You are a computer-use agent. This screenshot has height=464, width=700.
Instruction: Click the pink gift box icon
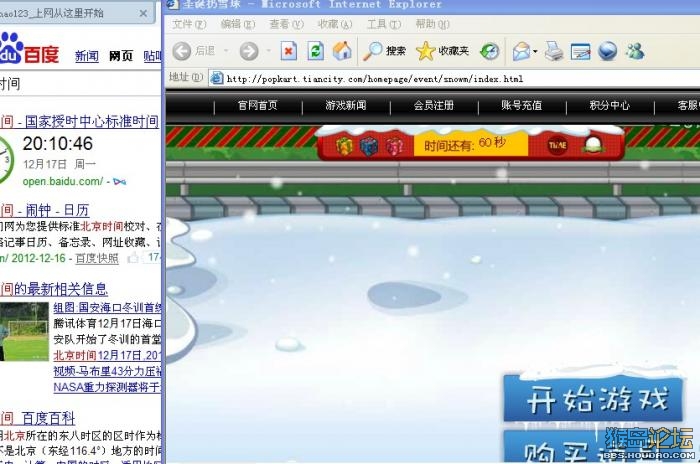(x=394, y=146)
